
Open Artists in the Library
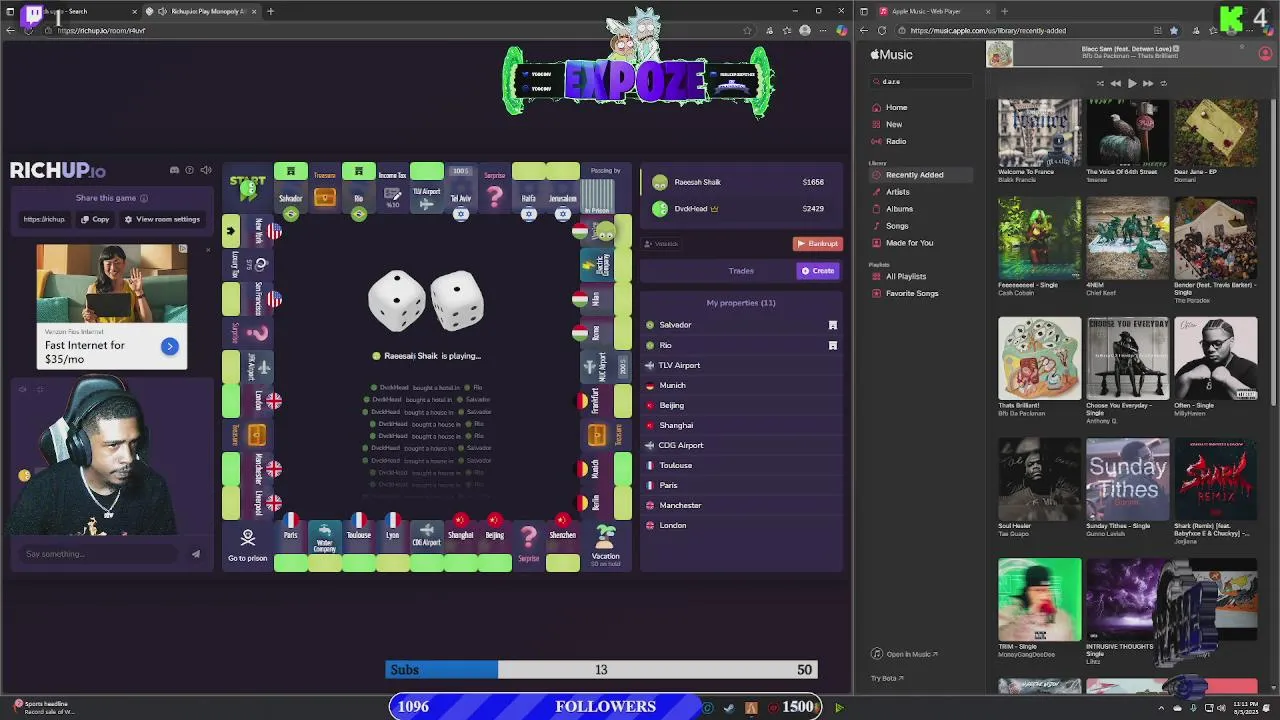[897, 192]
